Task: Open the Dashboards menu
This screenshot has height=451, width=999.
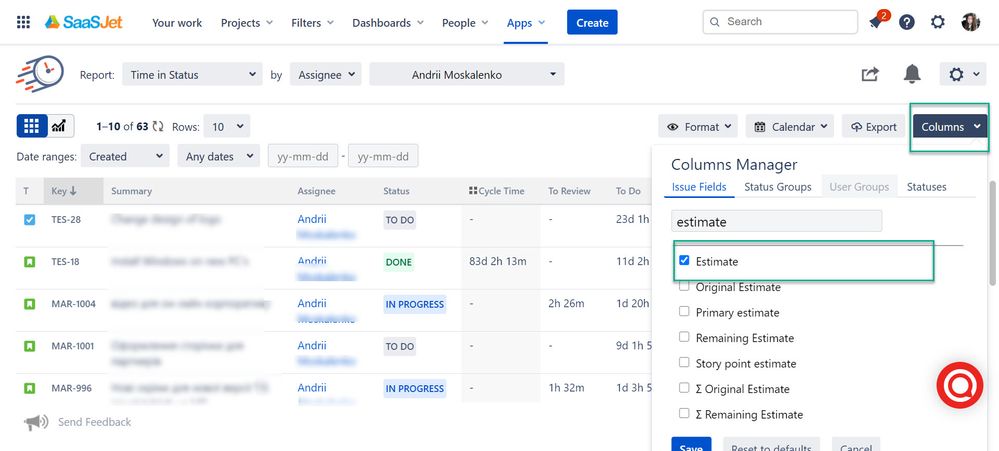Action: [388, 23]
